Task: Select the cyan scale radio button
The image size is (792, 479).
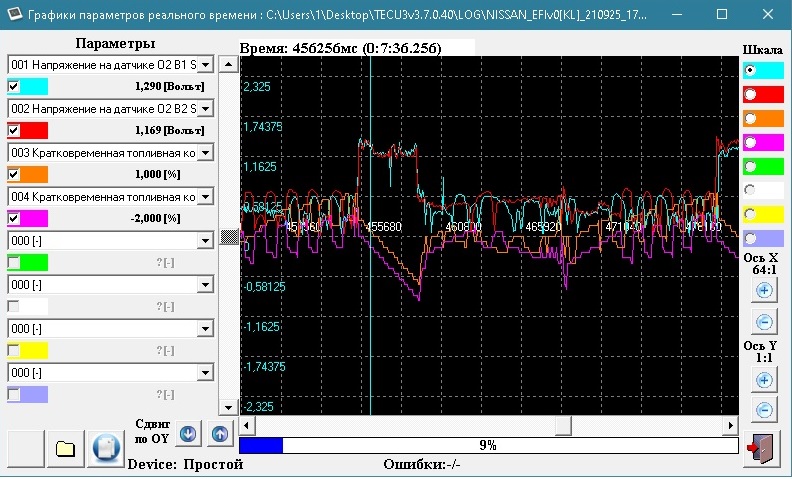Action: pyautogui.click(x=751, y=70)
